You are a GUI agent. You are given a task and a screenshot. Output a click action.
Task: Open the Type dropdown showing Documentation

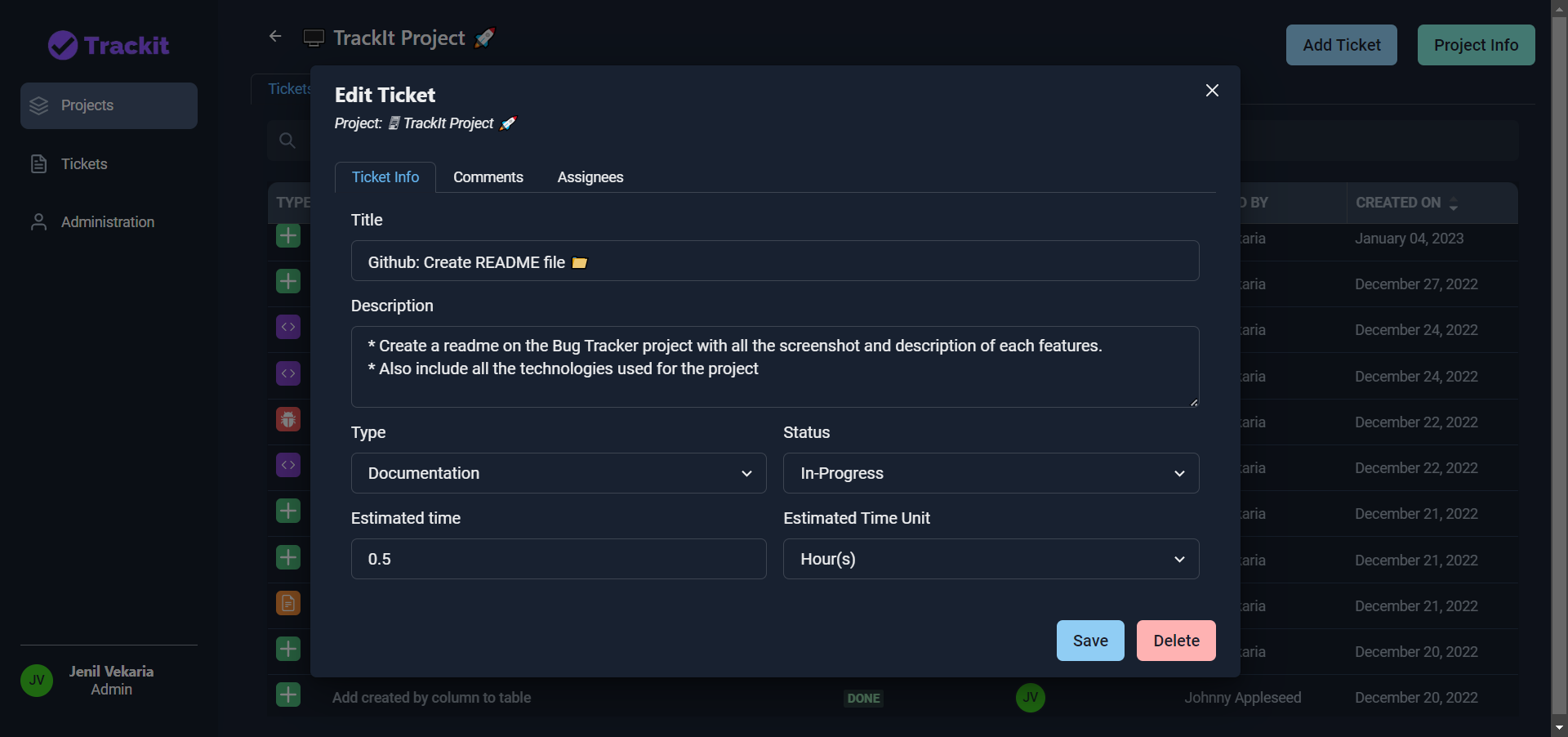[559, 473]
